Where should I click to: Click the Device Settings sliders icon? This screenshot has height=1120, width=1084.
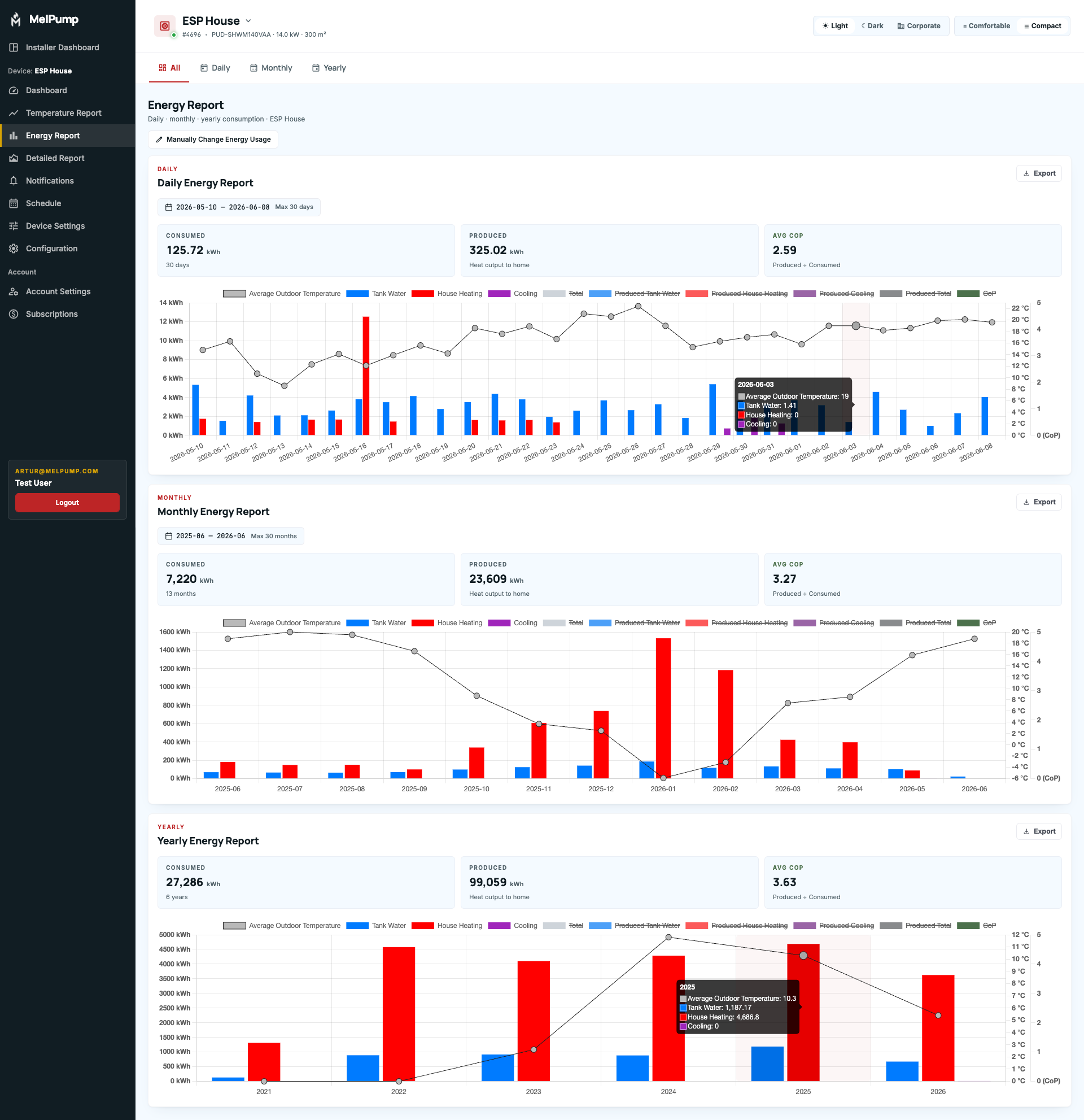tap(14, 226)
